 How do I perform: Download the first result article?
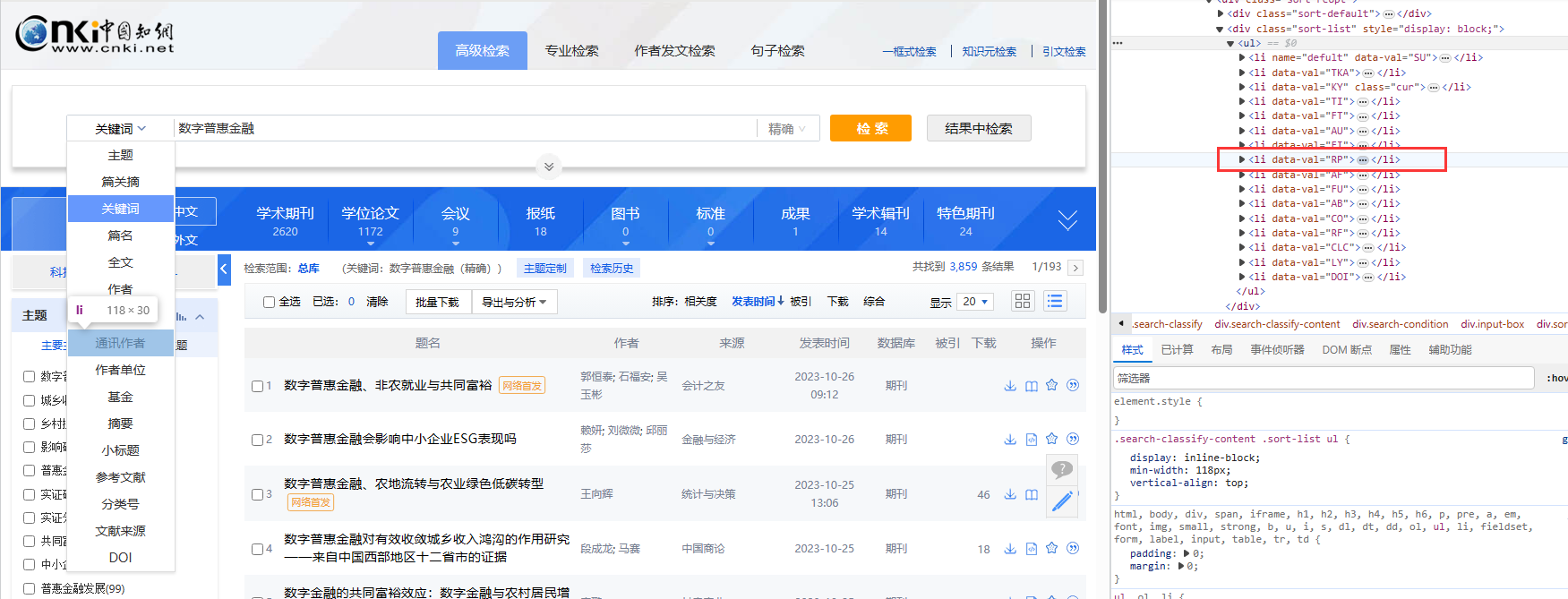1010,386
